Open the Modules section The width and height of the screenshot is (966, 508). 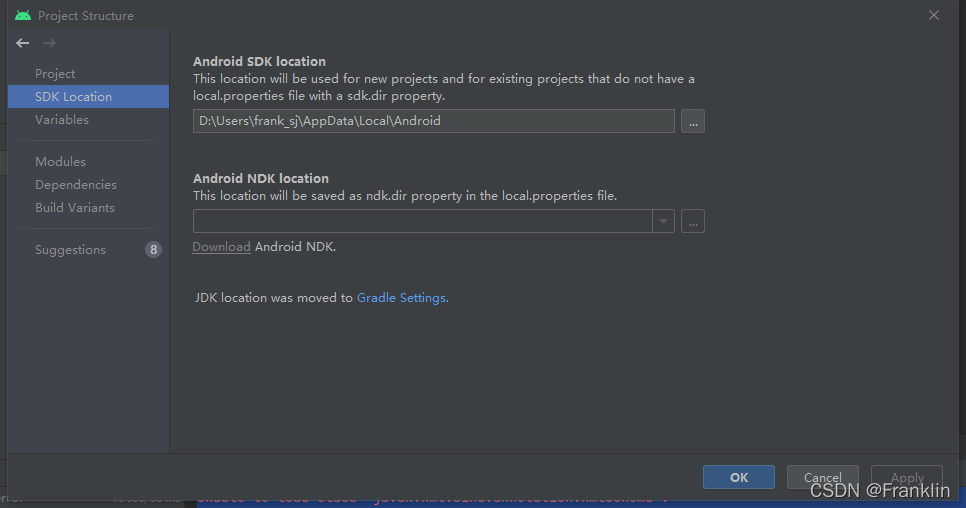point(60,161)
